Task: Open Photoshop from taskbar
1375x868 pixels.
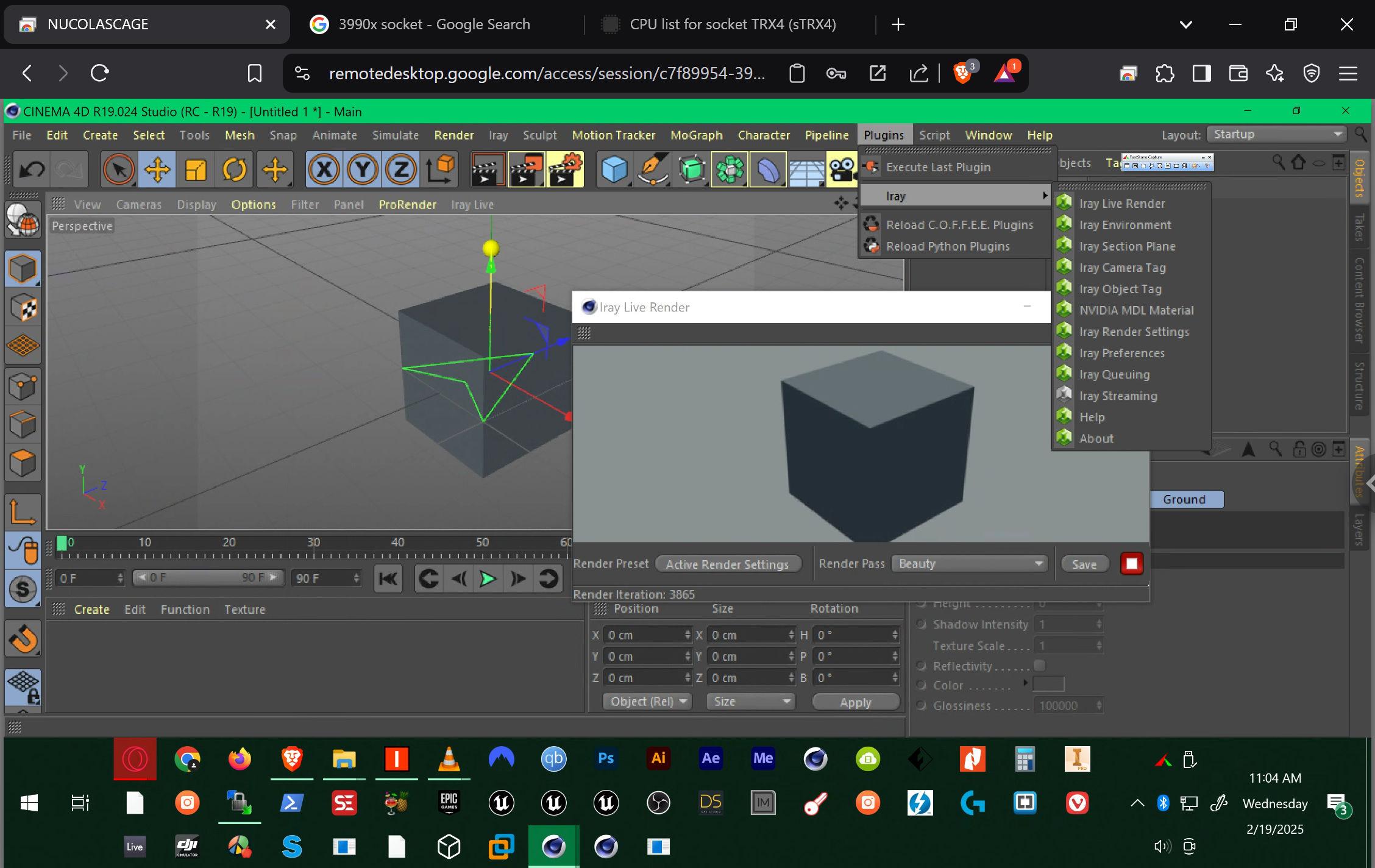Action: tap(606, 758)
